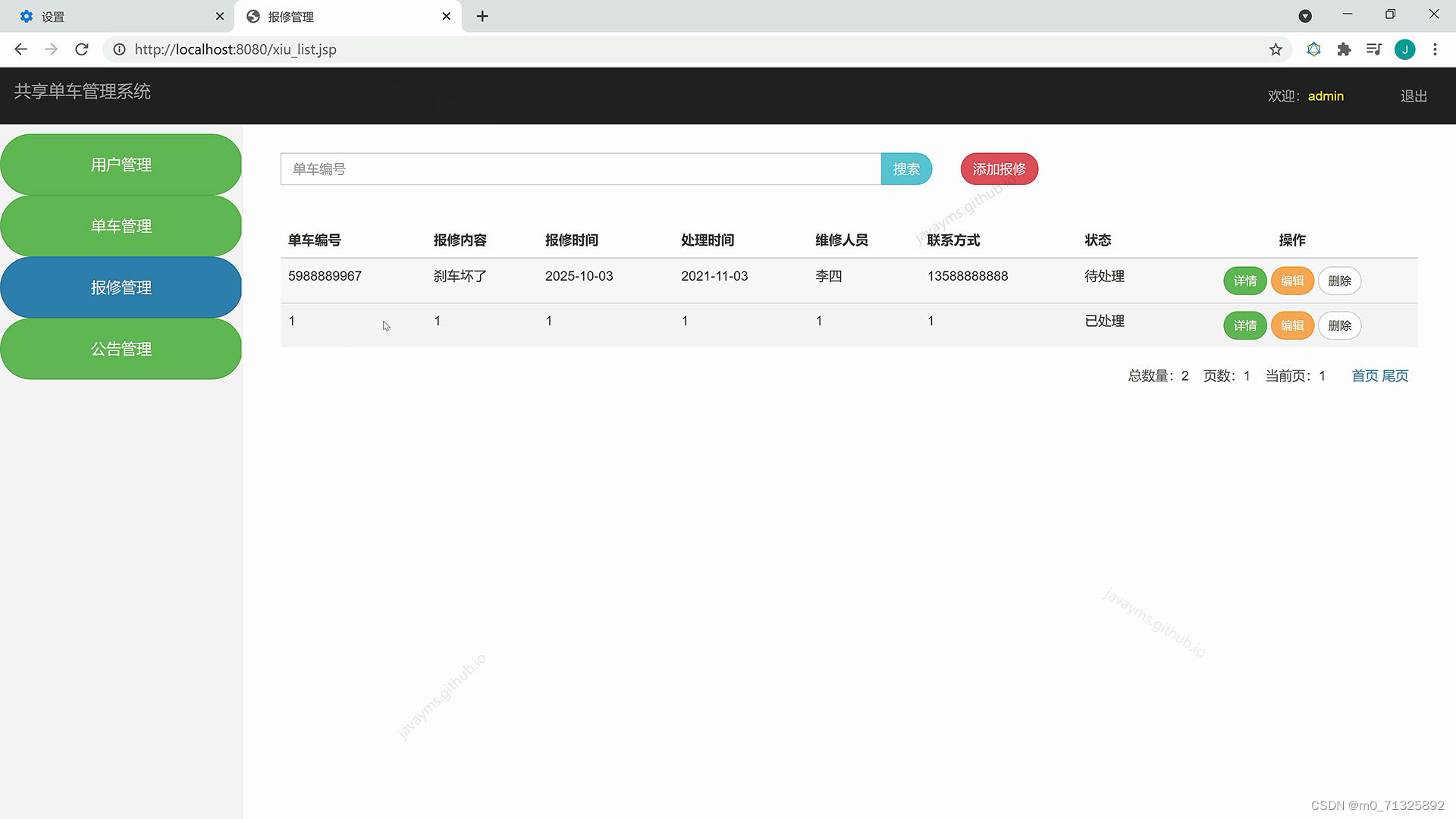Viewport: 1456px width, 819px height.
Task: Open the media playback control icon
Action: 1374,49
